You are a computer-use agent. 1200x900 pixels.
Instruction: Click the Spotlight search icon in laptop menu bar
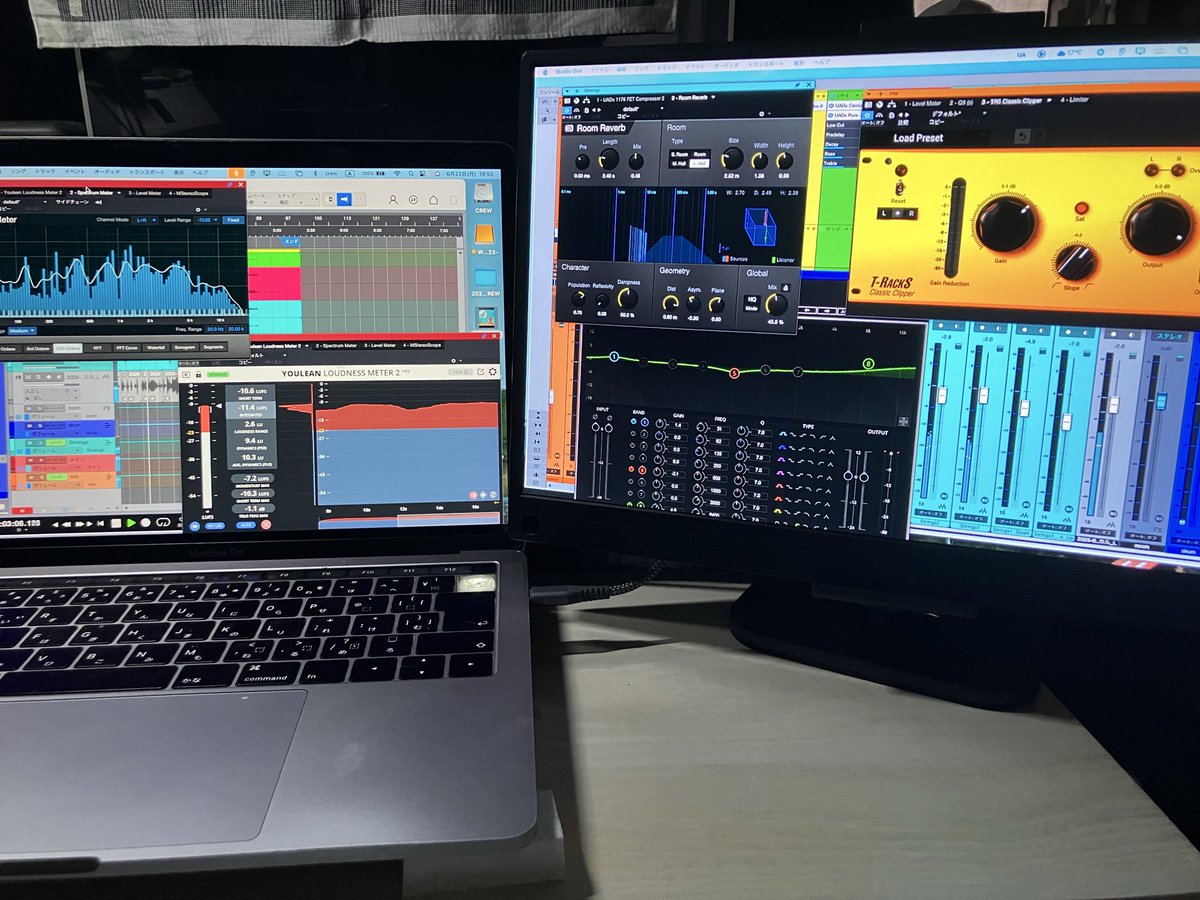(x=410, y=174)
